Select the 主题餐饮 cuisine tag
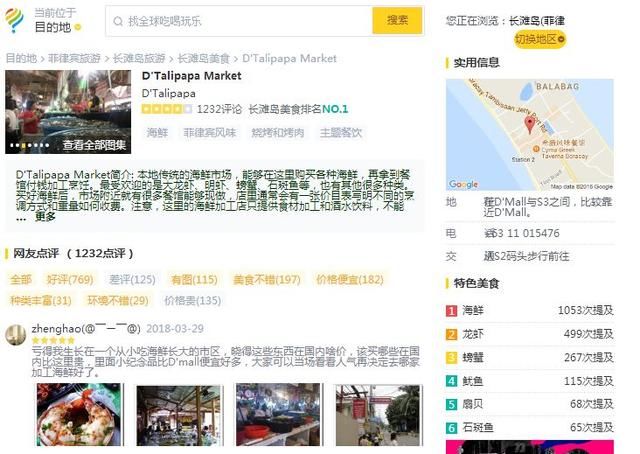This screenshot has width=640, height=454. click(341, 133)
